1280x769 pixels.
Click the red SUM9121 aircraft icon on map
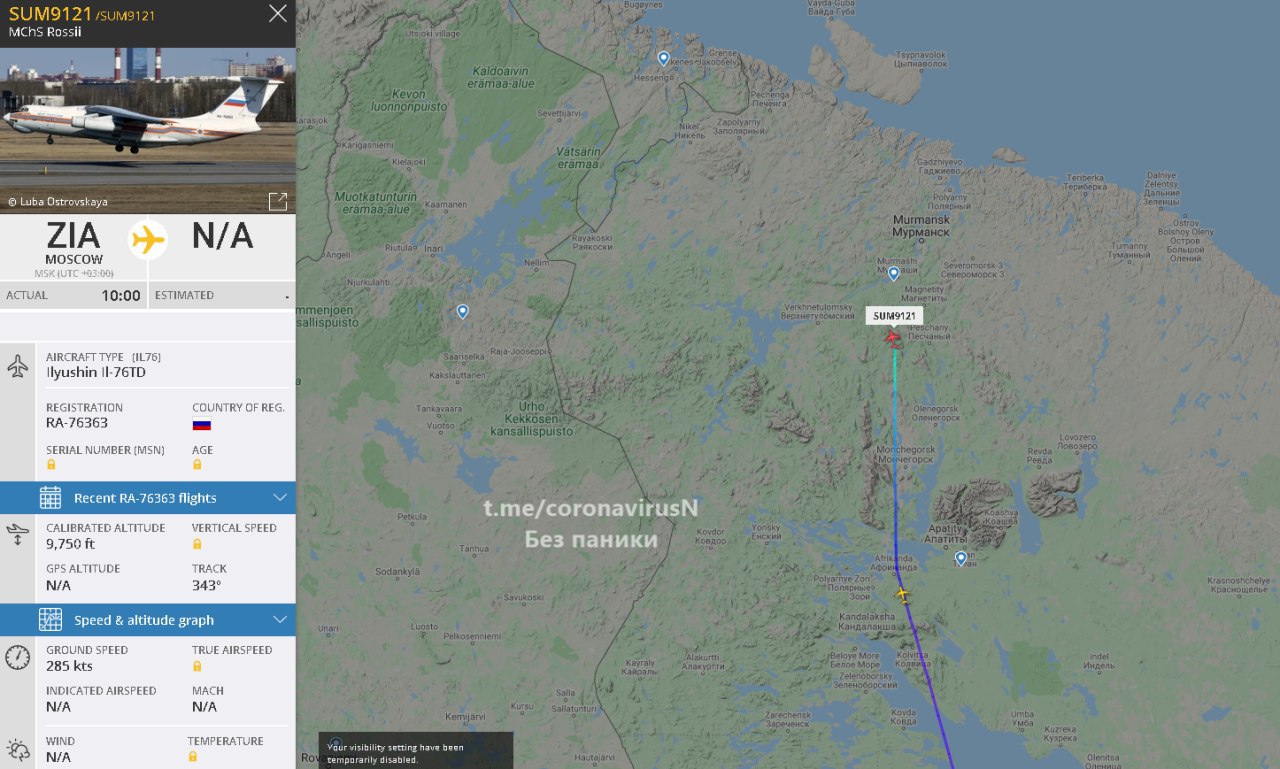(x=892, y=338)
